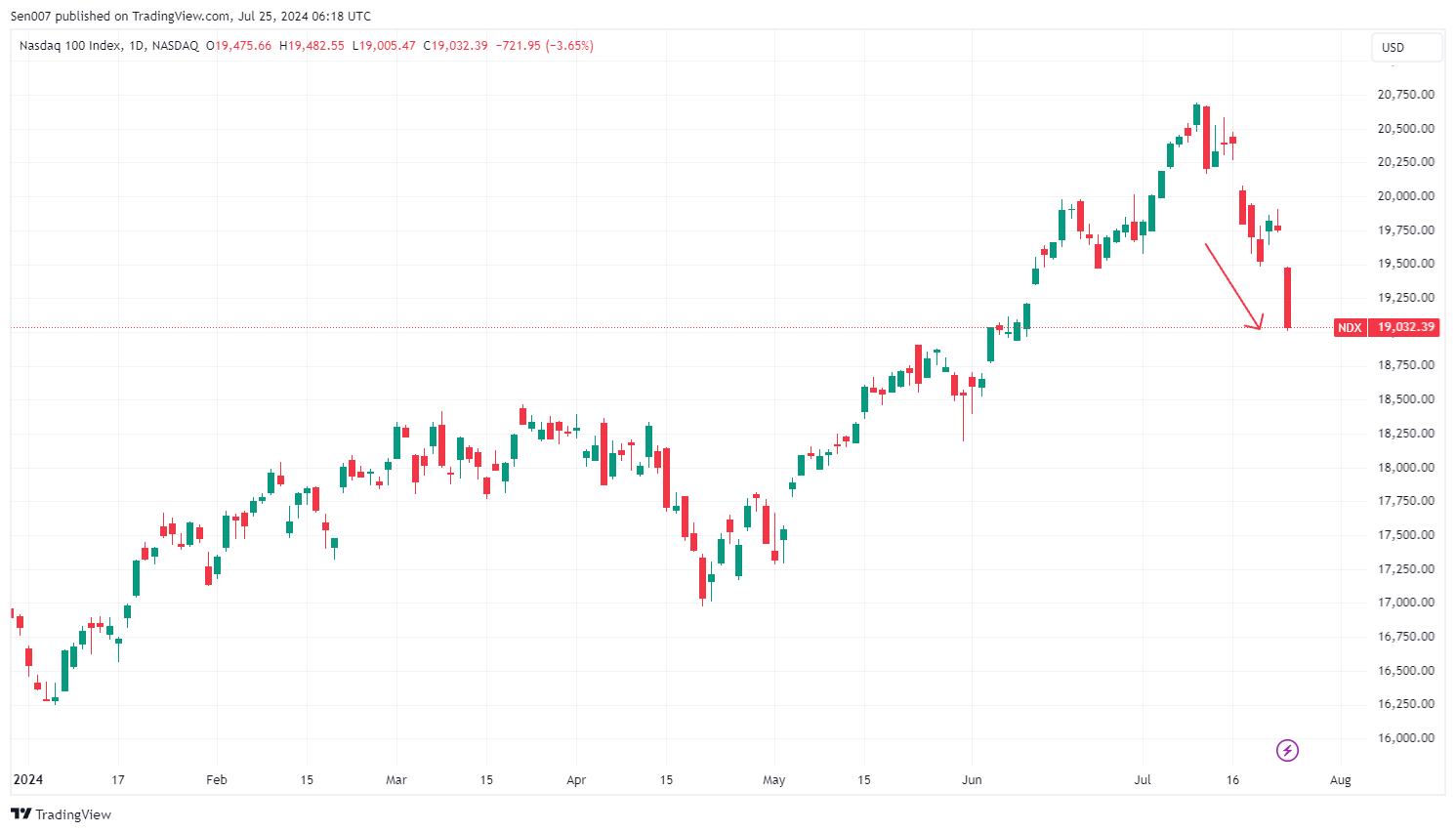
Task: Open the USD currency selector
Action: tap(1405, 47)
